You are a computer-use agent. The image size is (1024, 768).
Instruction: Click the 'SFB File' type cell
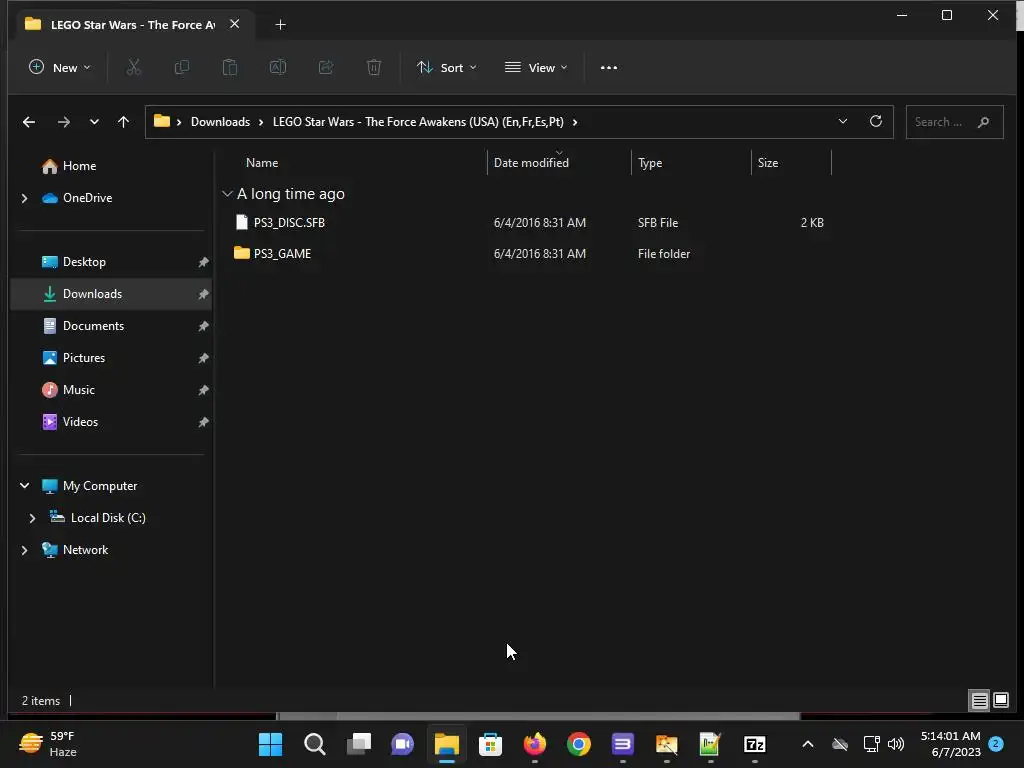[658, 223]
